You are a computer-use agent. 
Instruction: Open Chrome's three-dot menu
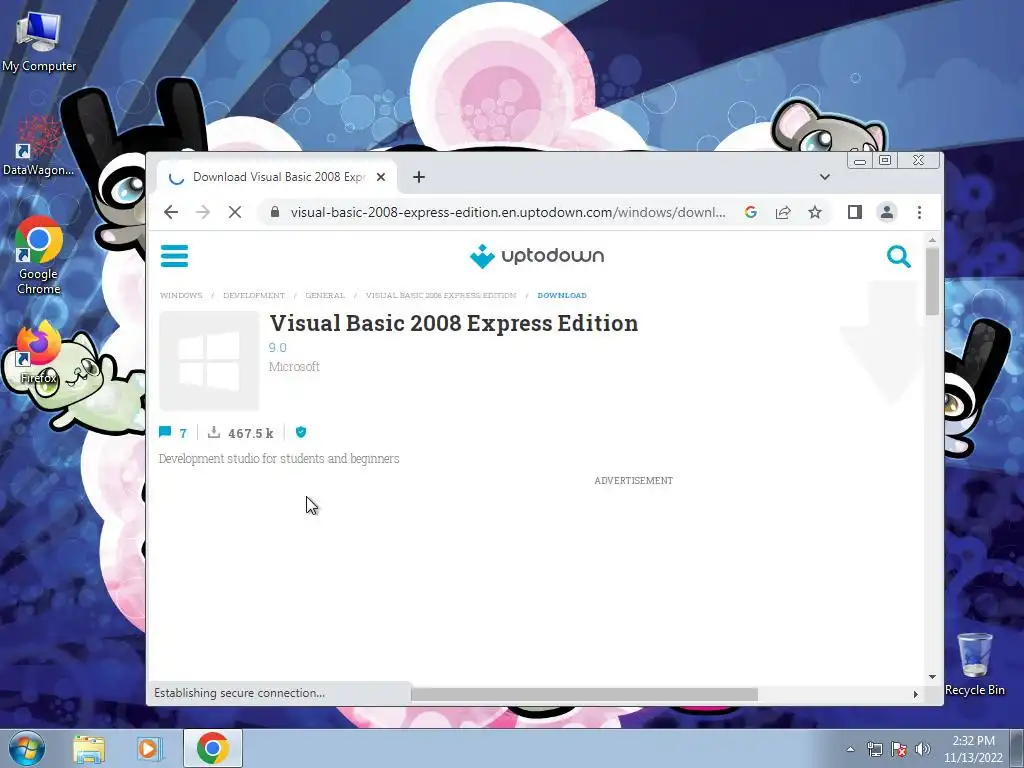pyautogui.click(x=920, y=212)
